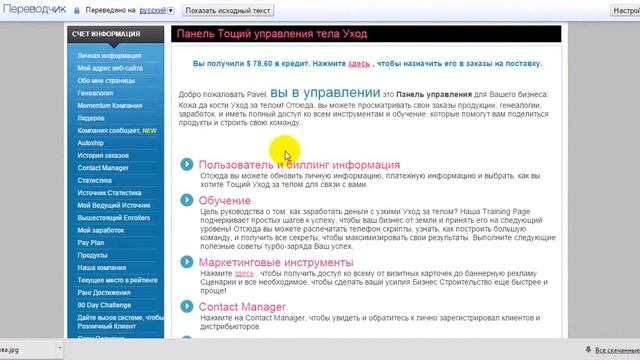Click the СЧЕТ ИНФОРМАЦИЯ sidebar header
Screen dimensions: 640x360
click(x=116, y=34)
